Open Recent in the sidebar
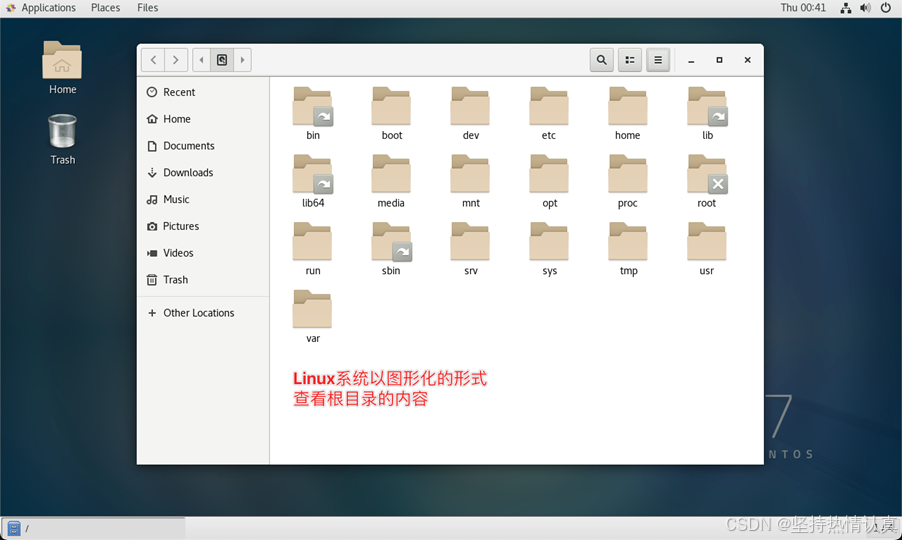This screenshot has height=540, width=902. 204,92
